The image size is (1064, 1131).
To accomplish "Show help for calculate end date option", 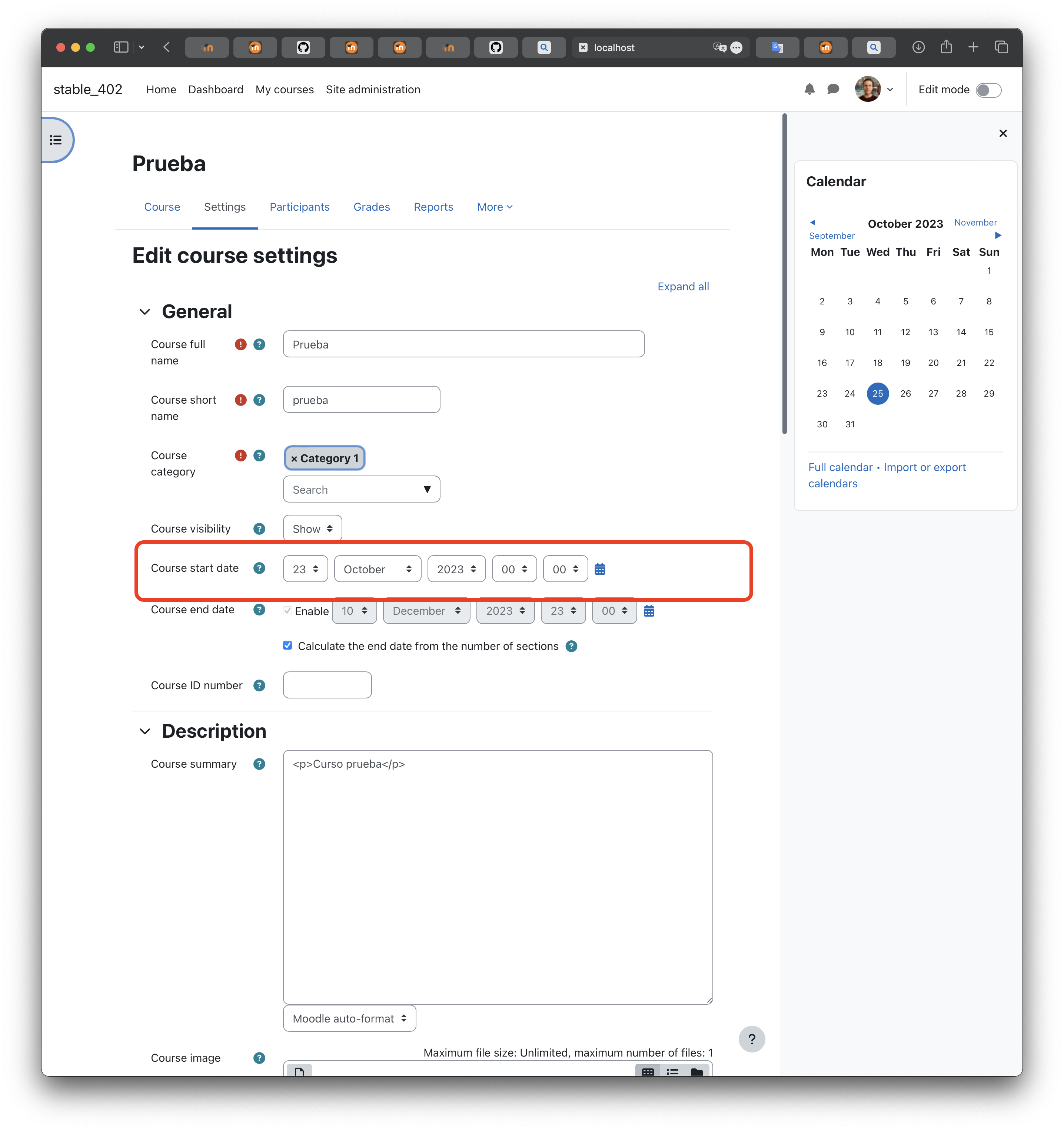I will click(571, 646).
